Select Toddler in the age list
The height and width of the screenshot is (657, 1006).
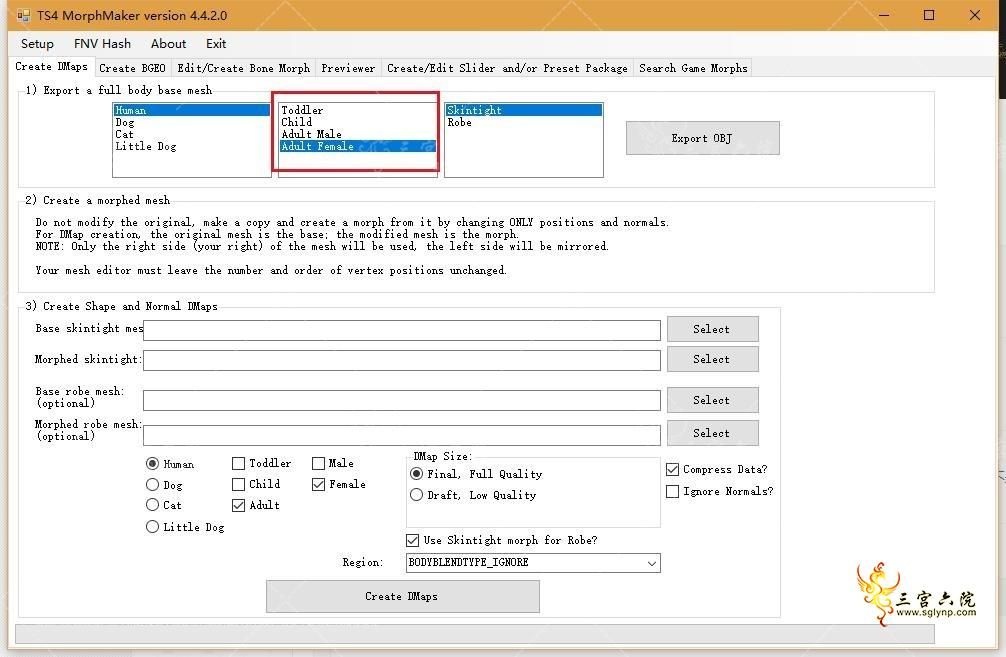[x=357, y=110]
